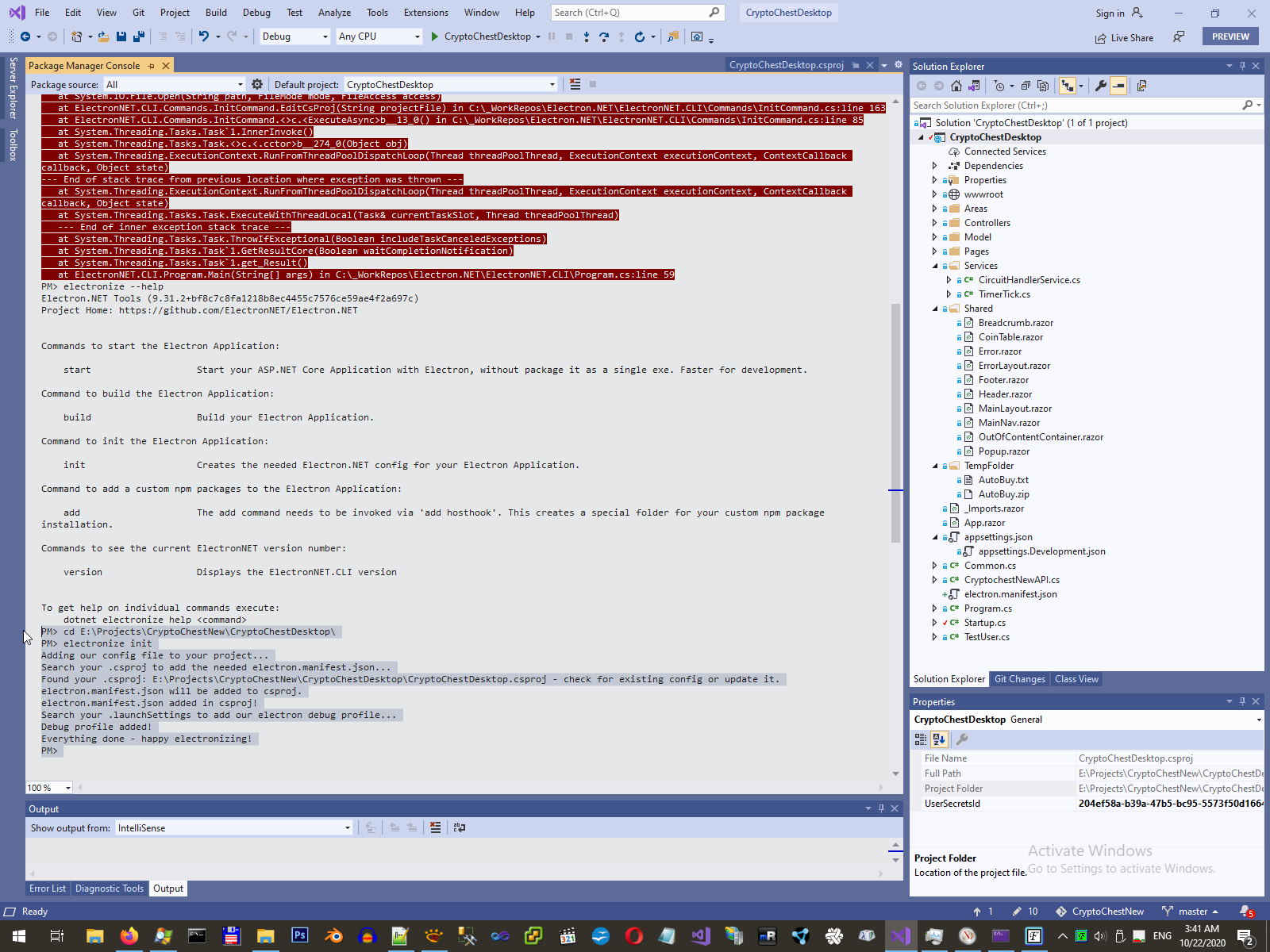Viewport: 1270px width, 952px height.
Task: Click the Step Into debug icon
Action: [x=587, y=36]
